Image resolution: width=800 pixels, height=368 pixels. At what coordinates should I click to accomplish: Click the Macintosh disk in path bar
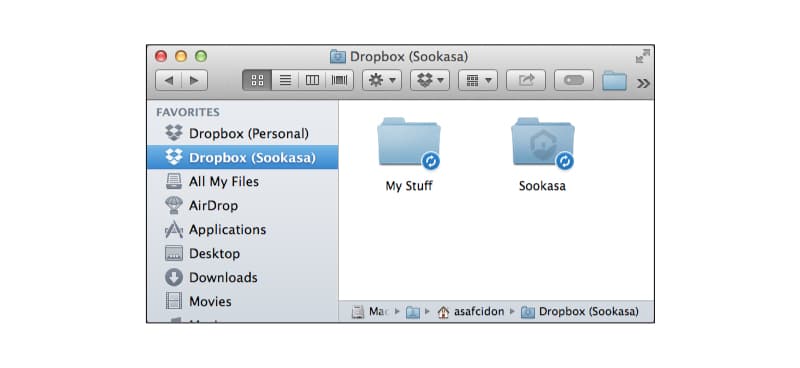pyautogui.click(x=370, y=311)
